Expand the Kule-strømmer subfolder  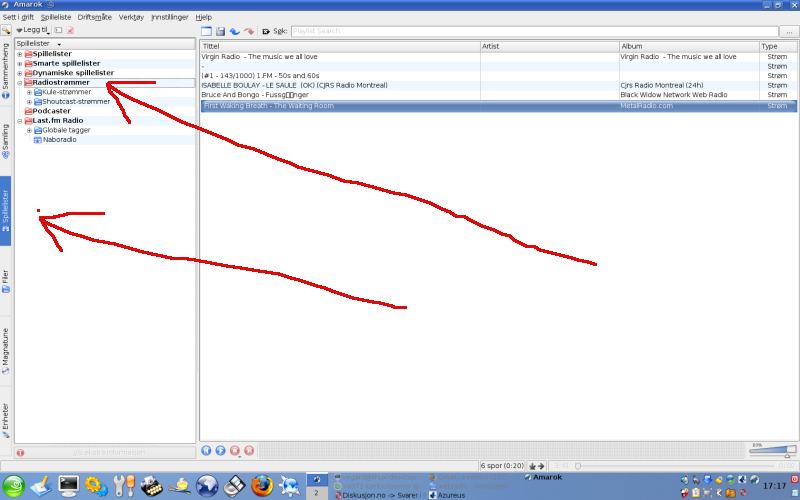[x=30, y=92]
